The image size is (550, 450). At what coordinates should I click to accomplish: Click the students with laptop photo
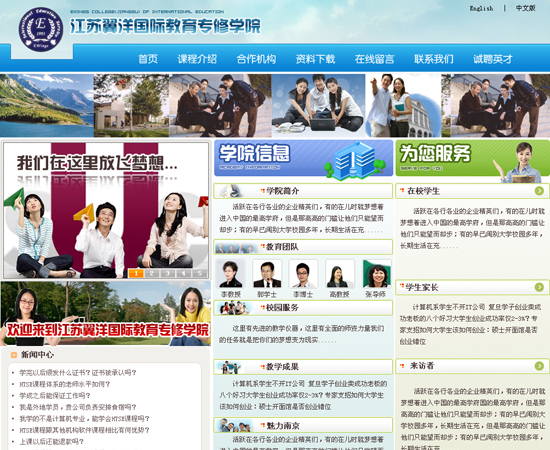click(318, 105)
